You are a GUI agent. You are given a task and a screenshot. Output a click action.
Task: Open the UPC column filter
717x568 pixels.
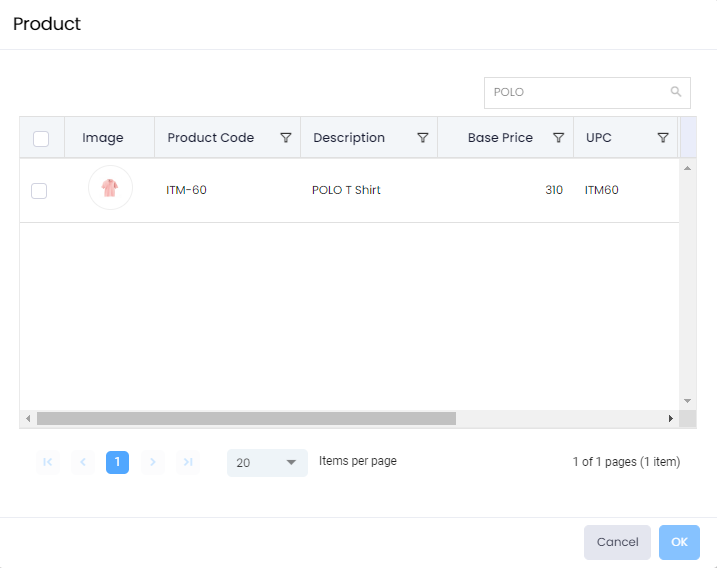click(662, 138)
